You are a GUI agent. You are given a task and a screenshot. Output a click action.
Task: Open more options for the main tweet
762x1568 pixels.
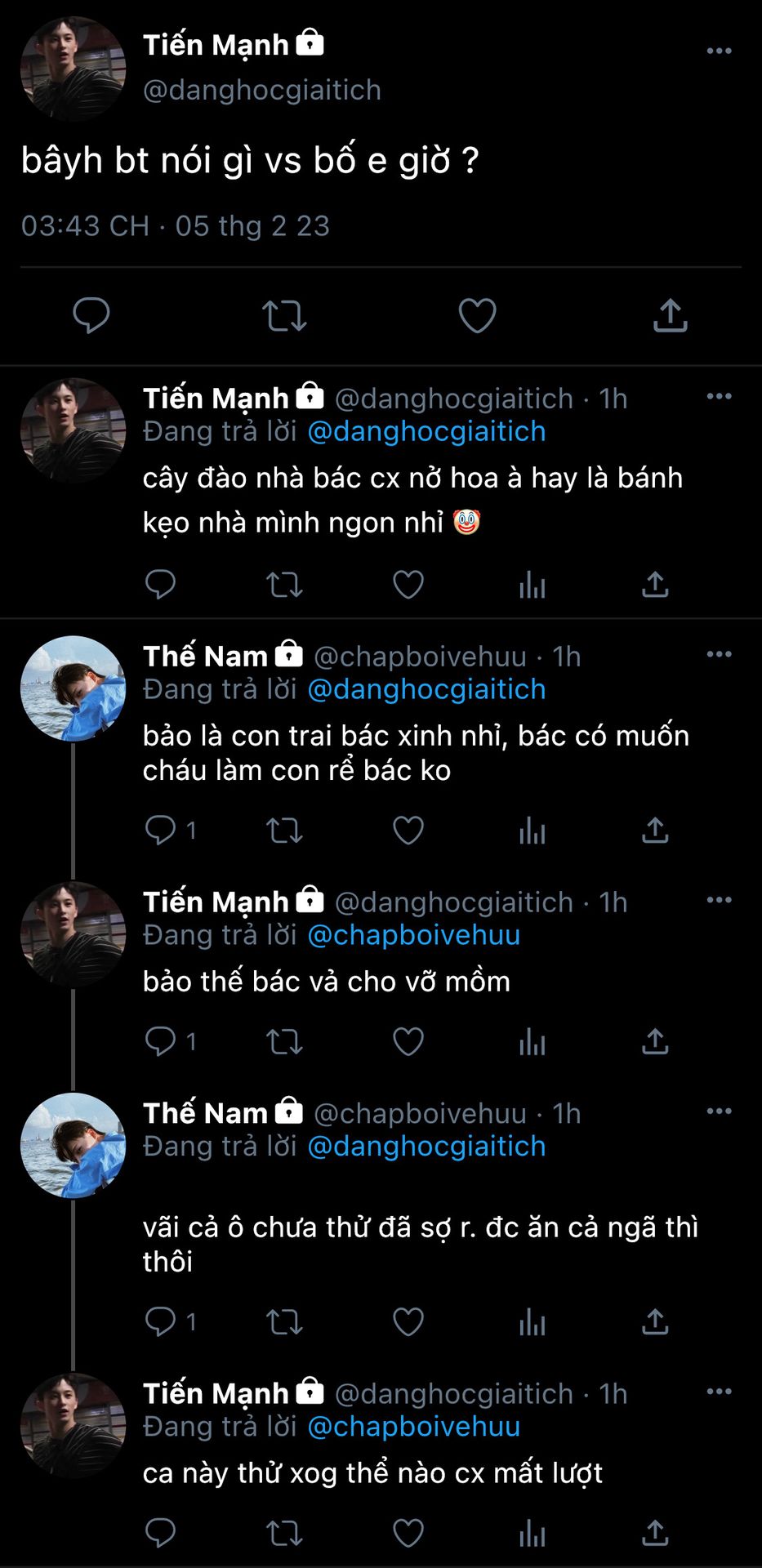tap(719, 51)
